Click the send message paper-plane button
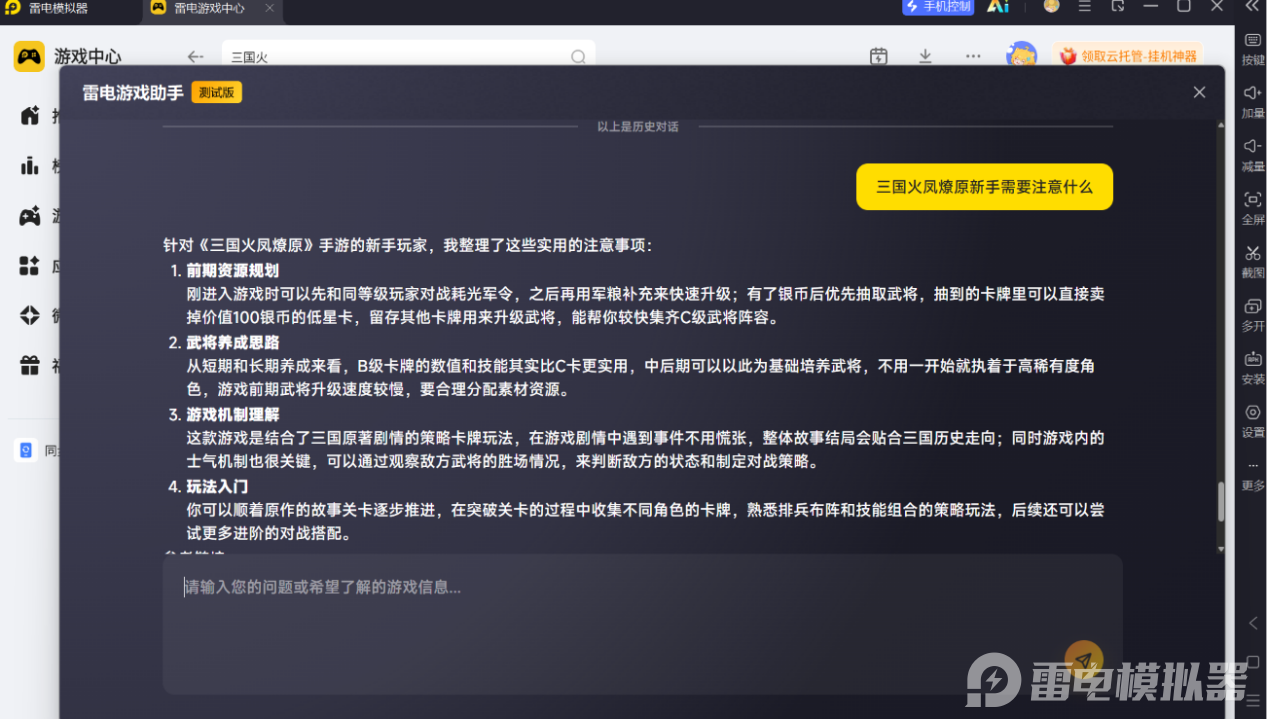Viewport: 1267px width, 719px height. coord(1084,660)
